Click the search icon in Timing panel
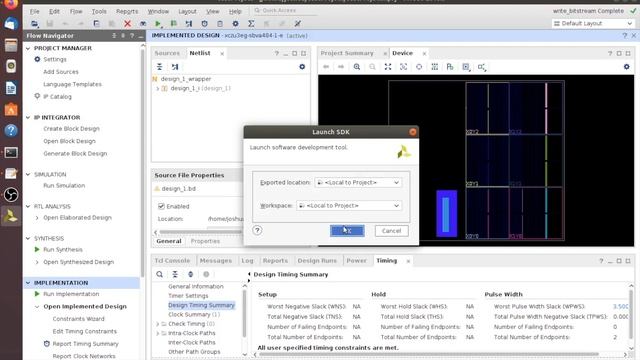This screenshot has height=360, width=640. (160, 274)
